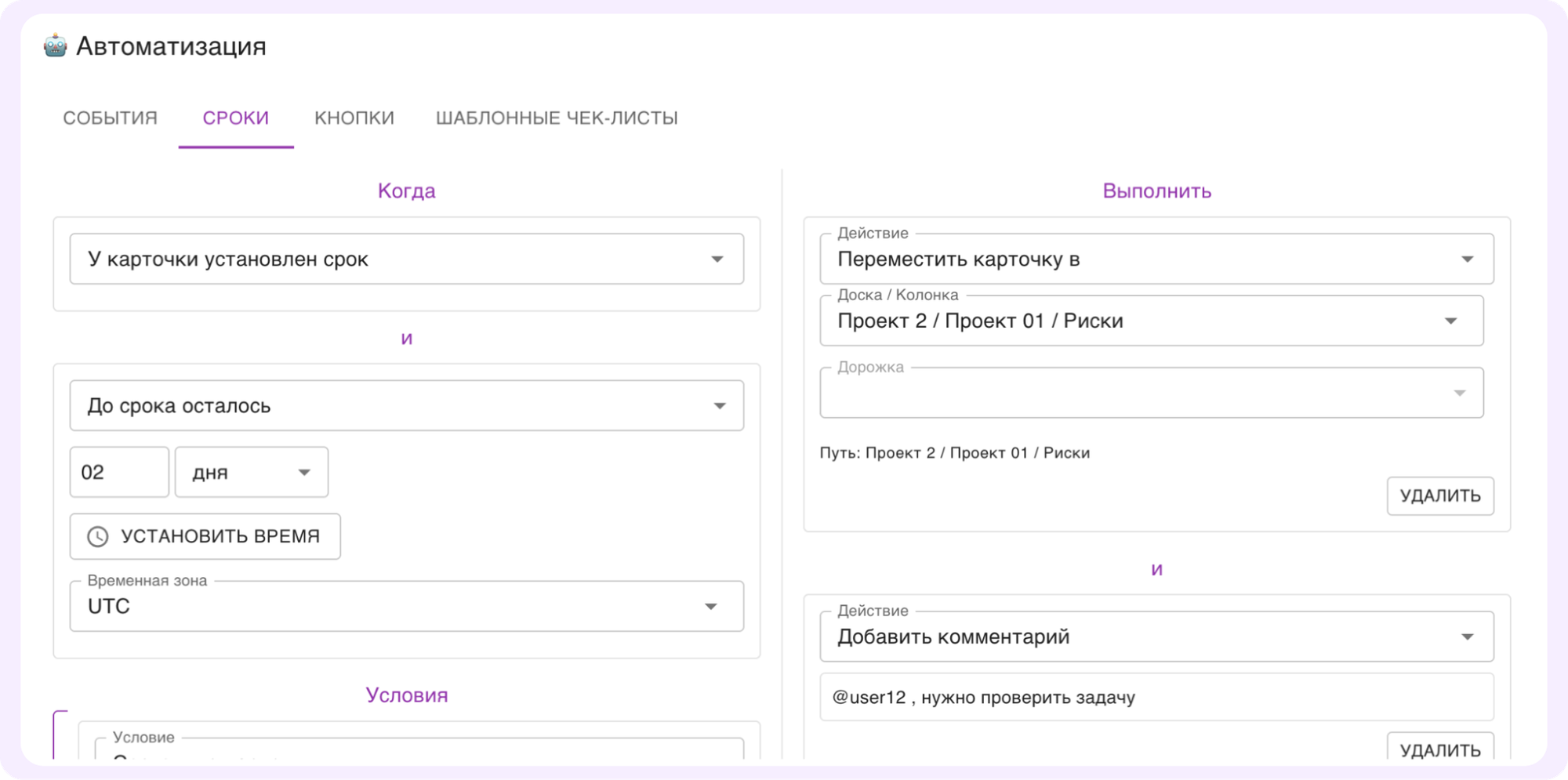
Task: Click the arrow icon in the дня selector
Action: click(x=306, y=472)
